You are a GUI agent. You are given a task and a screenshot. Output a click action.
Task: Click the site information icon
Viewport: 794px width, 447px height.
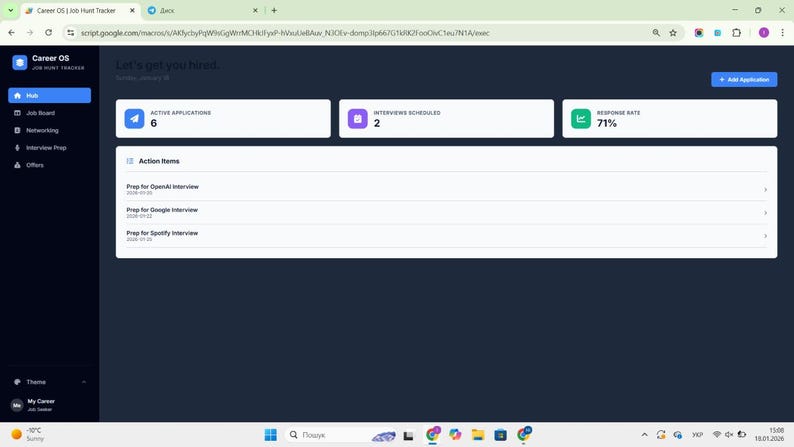(x=70, y=32)
